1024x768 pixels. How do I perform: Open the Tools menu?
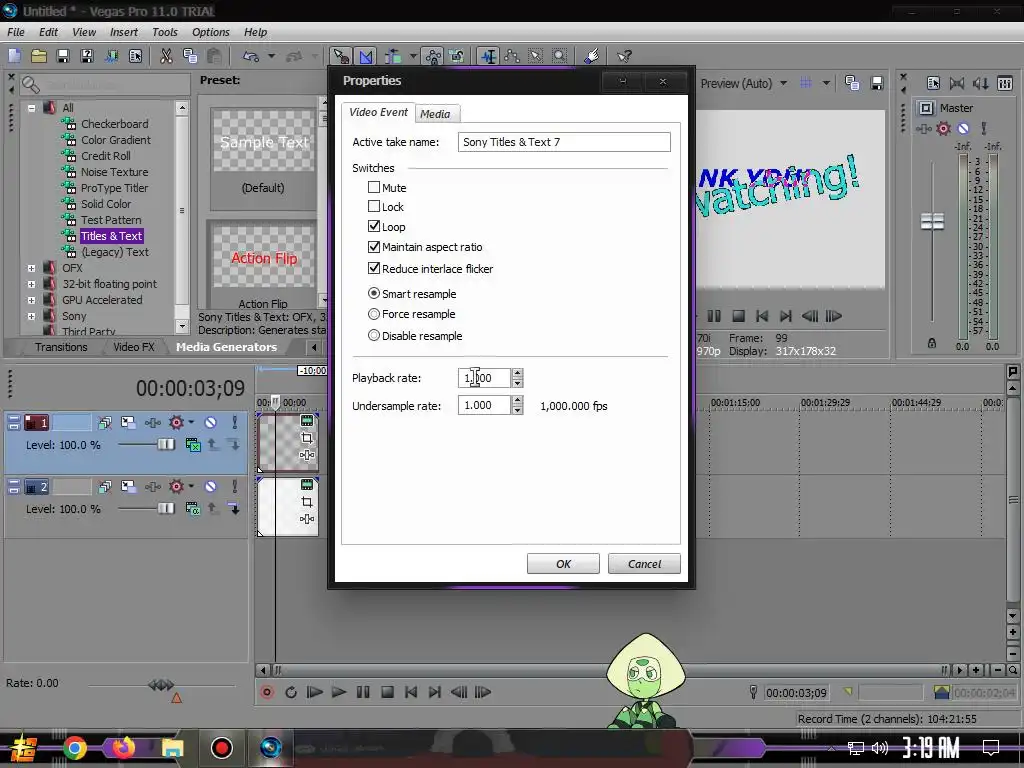coord(165,32)
